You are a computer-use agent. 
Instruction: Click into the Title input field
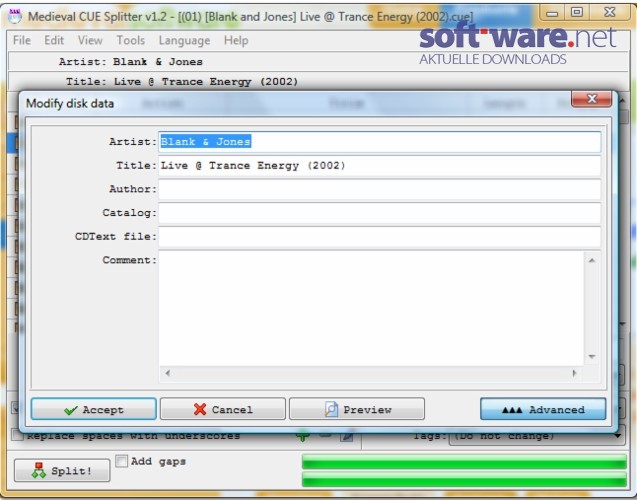tap(379, 166)
